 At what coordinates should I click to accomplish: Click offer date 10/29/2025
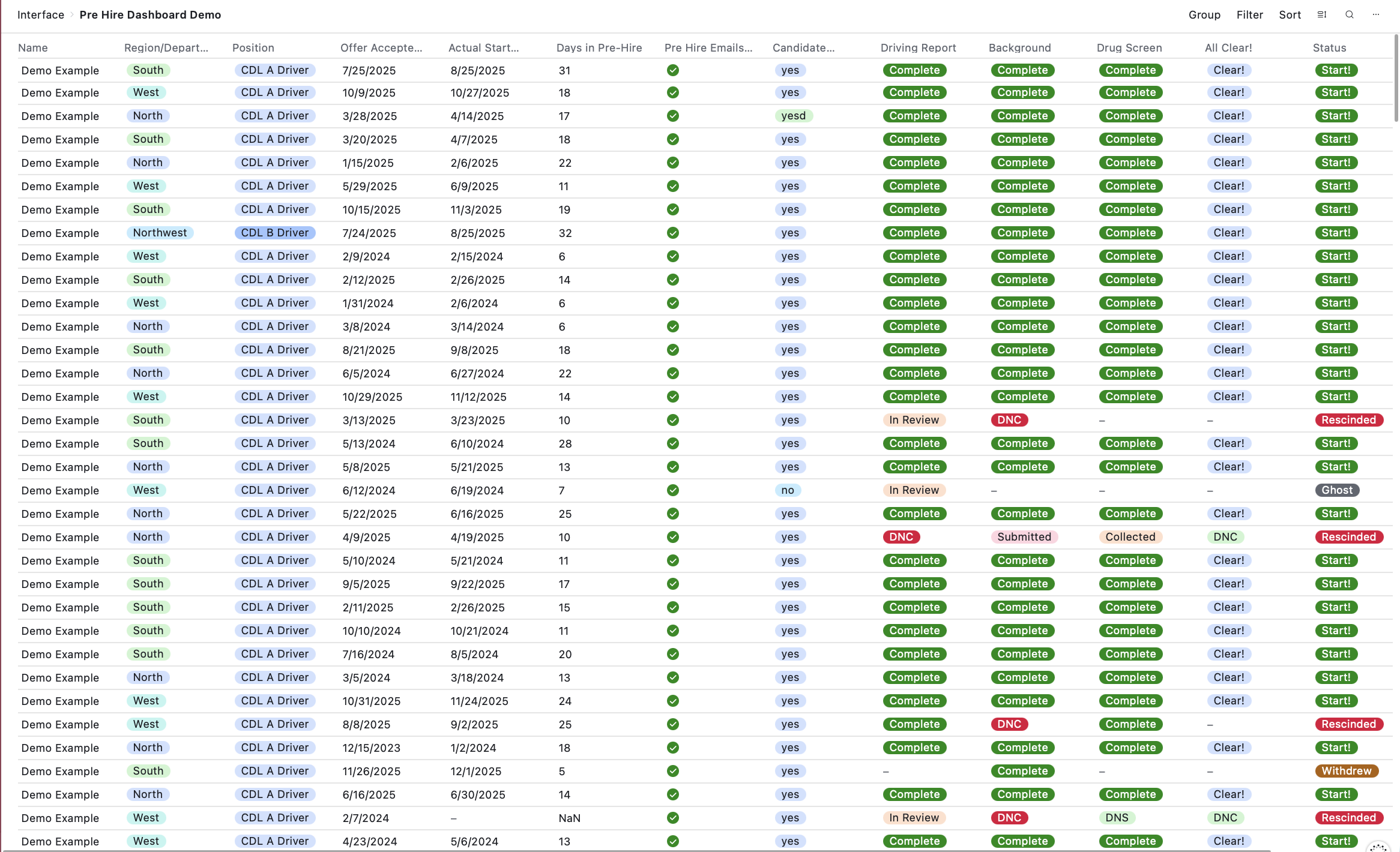click(372, 397)
